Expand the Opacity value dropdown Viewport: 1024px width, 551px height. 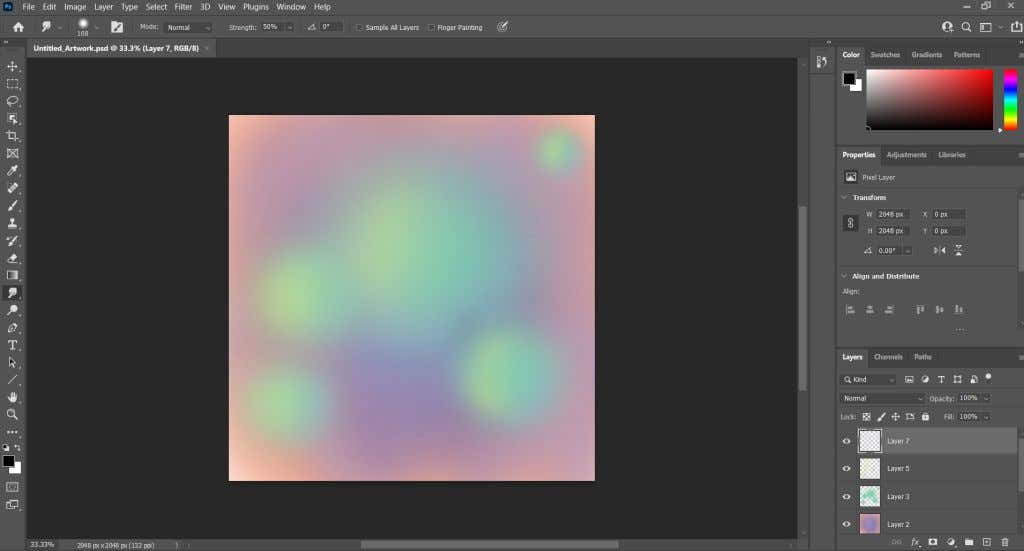click(x=986, y=398)
